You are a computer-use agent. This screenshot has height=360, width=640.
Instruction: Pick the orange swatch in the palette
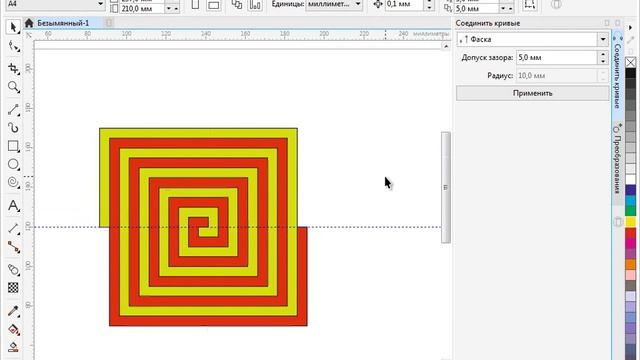(631, 264)
